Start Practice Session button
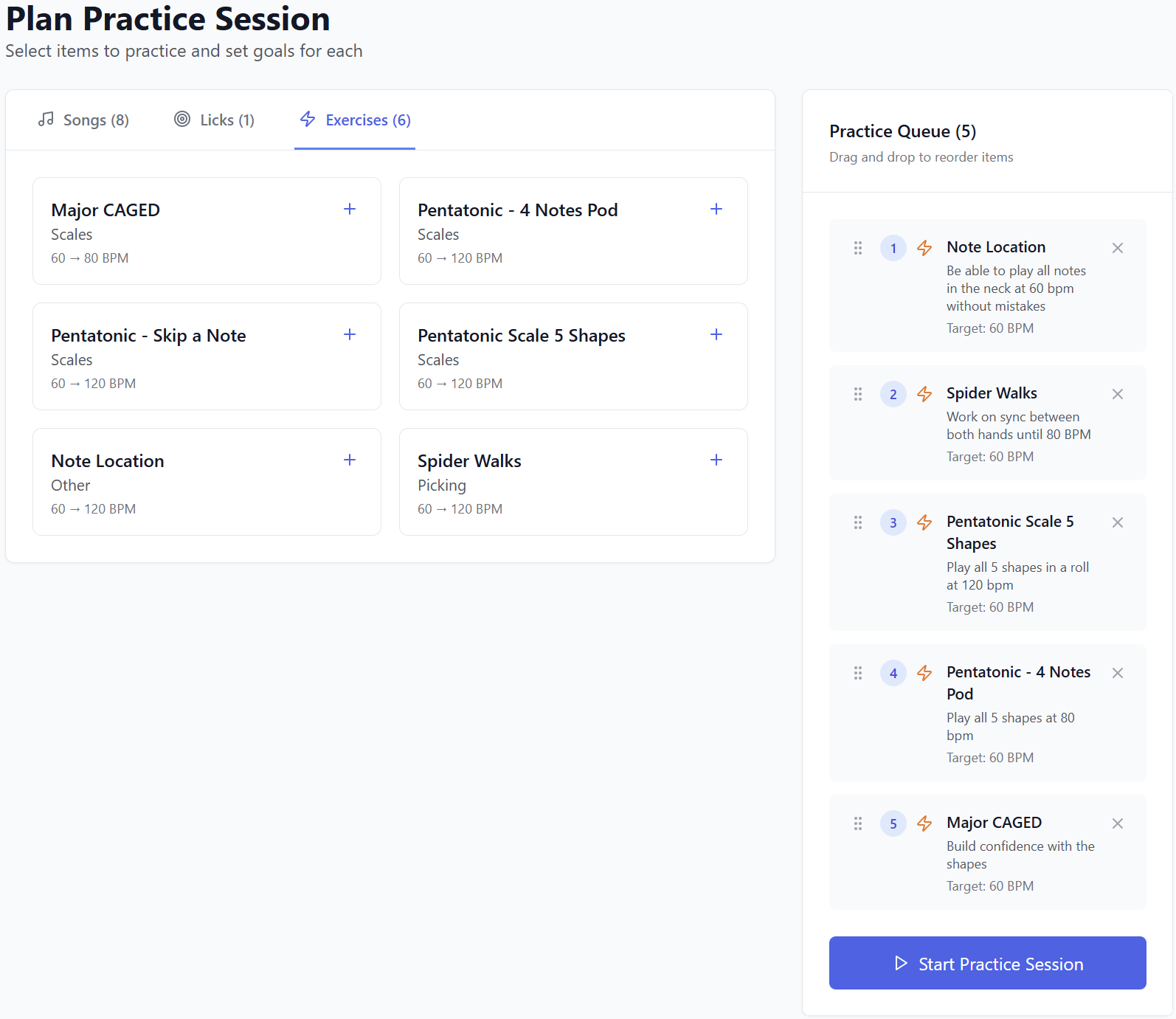 (x=988, y=963)
